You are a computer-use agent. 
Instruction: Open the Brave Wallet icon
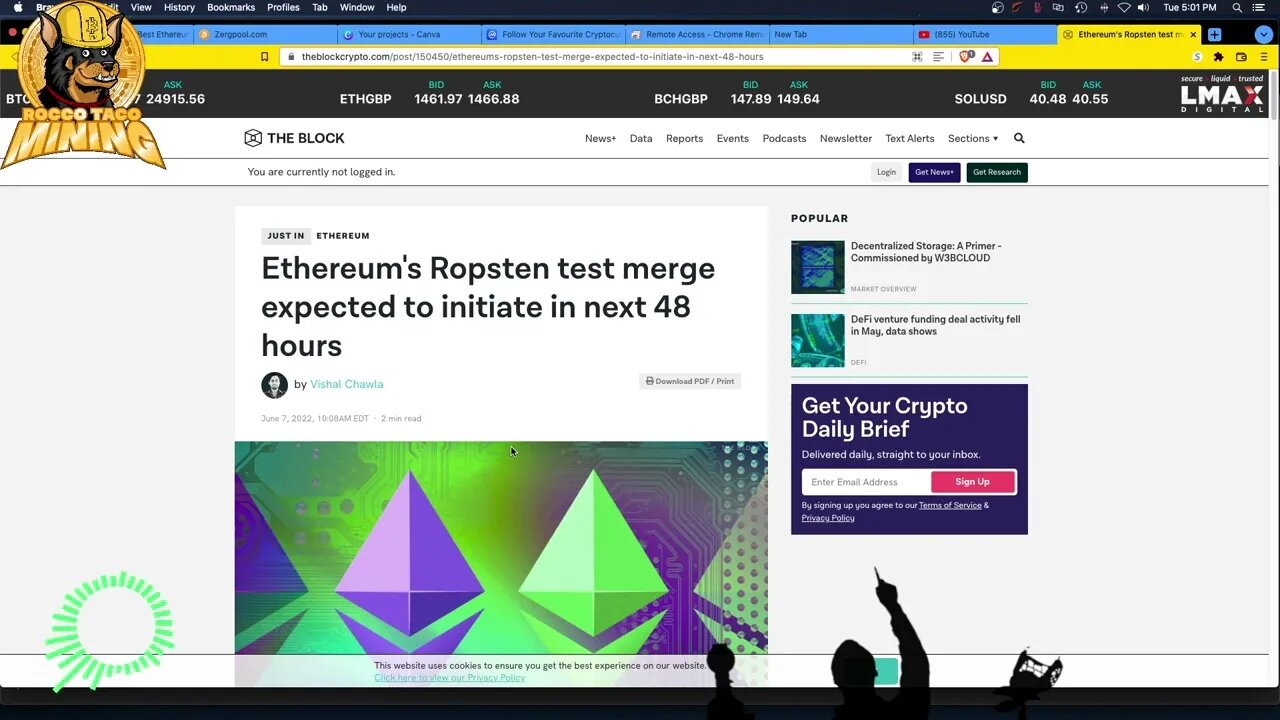[1241, 57]
